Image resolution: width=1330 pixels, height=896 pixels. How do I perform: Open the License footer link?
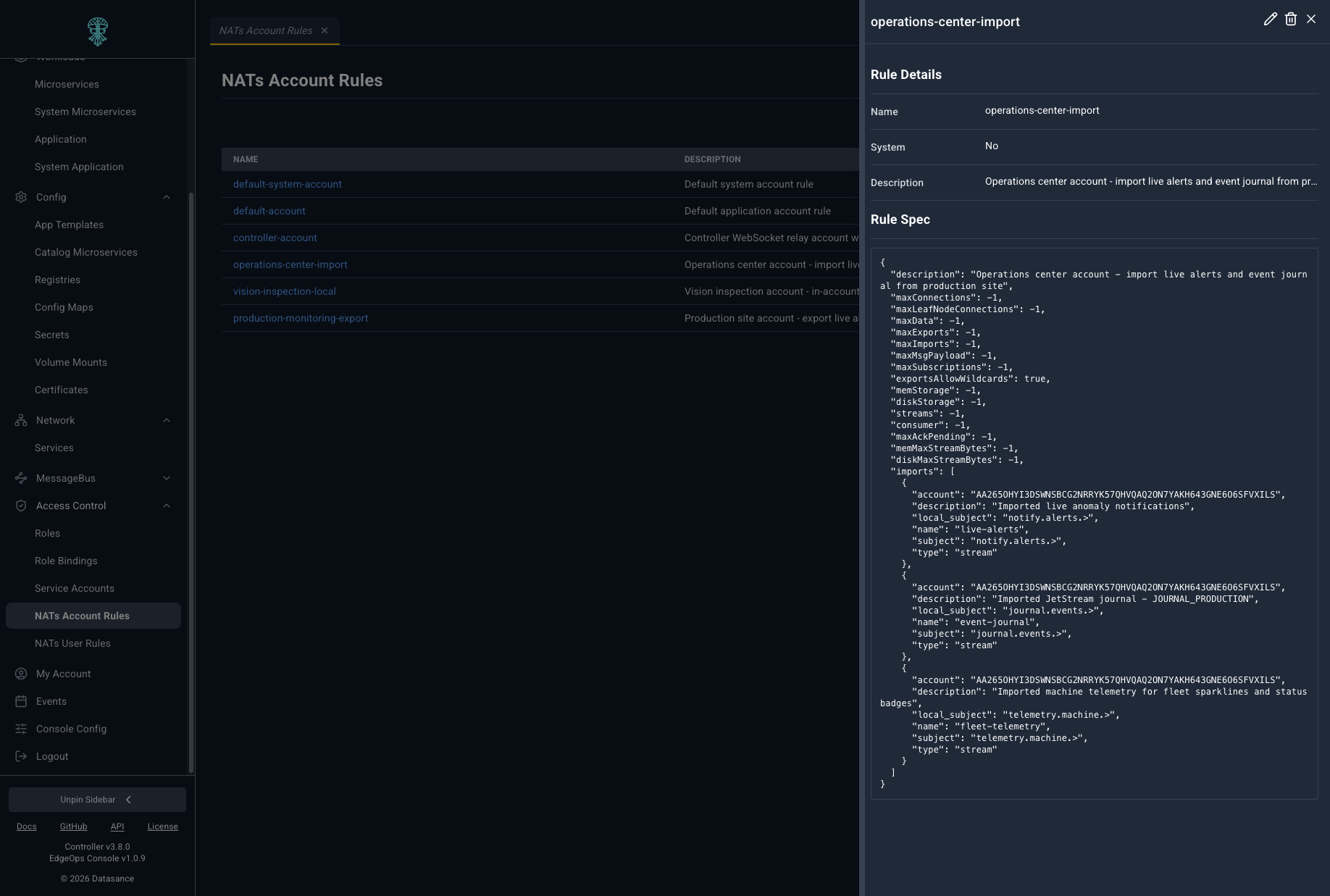(163, 826)
